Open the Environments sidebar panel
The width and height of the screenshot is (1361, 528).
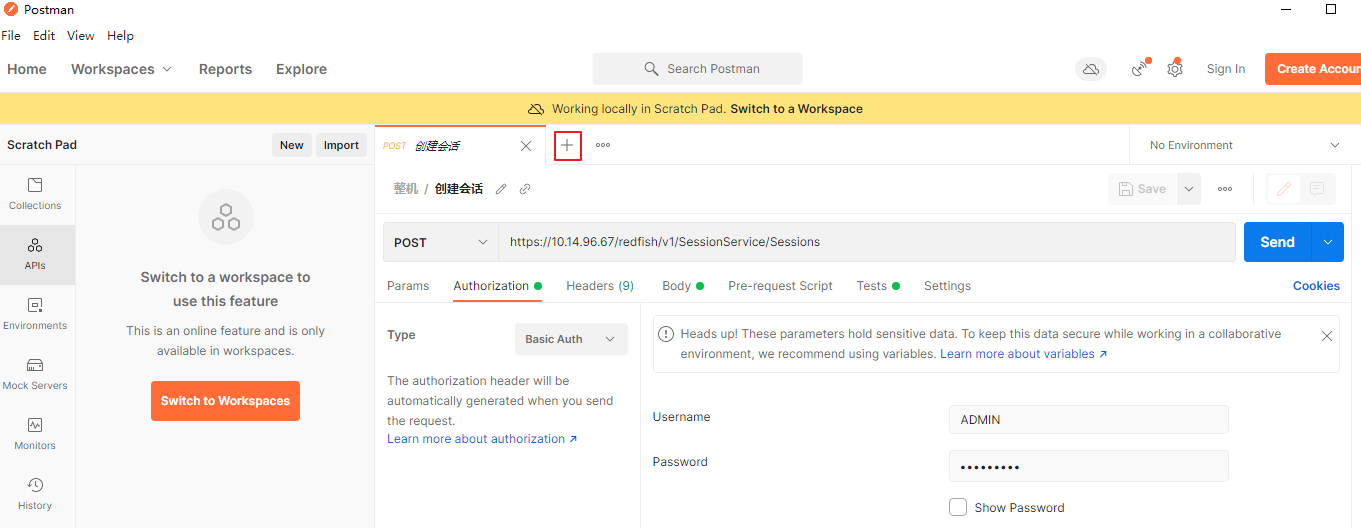coord(35,314)
